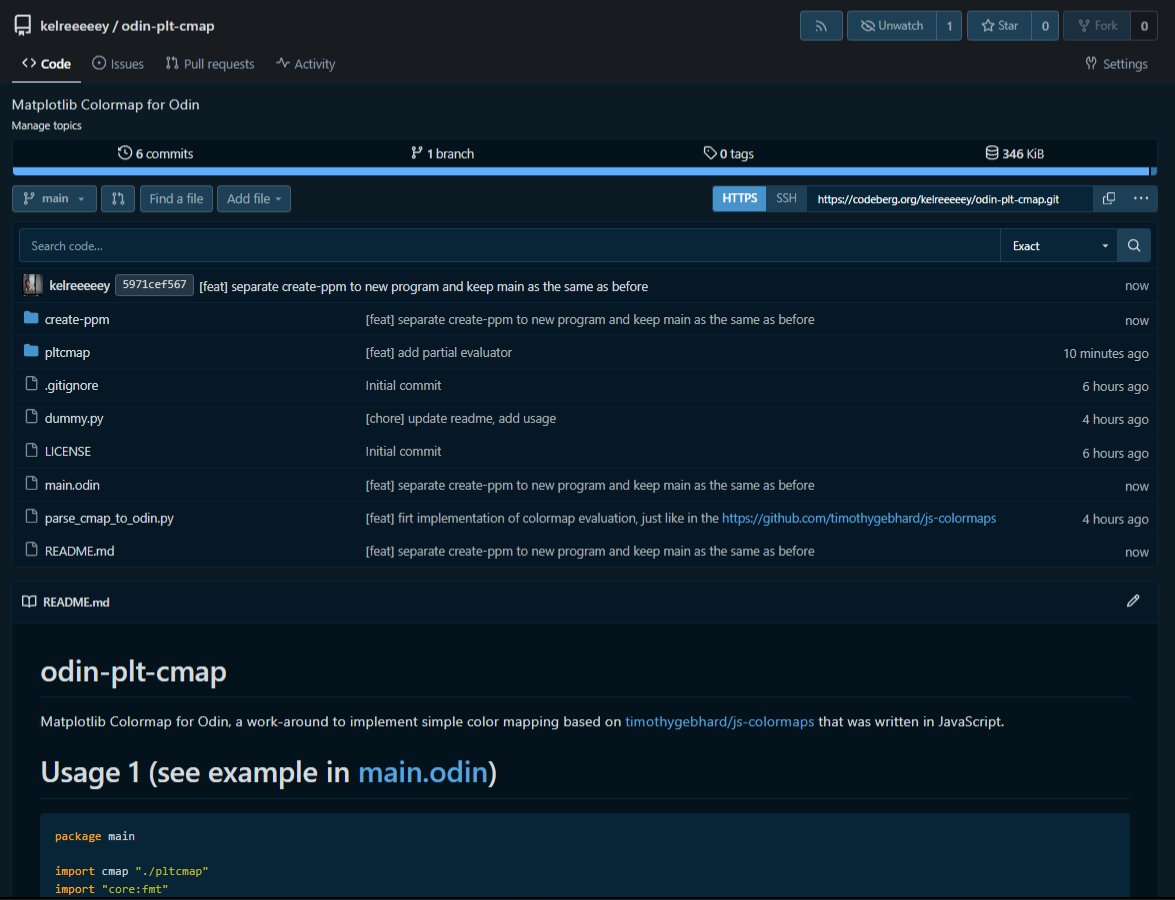Open the dummy.py file
Image resolution: width=1175 pixels, height=900 pixels.
coord(74,418)
